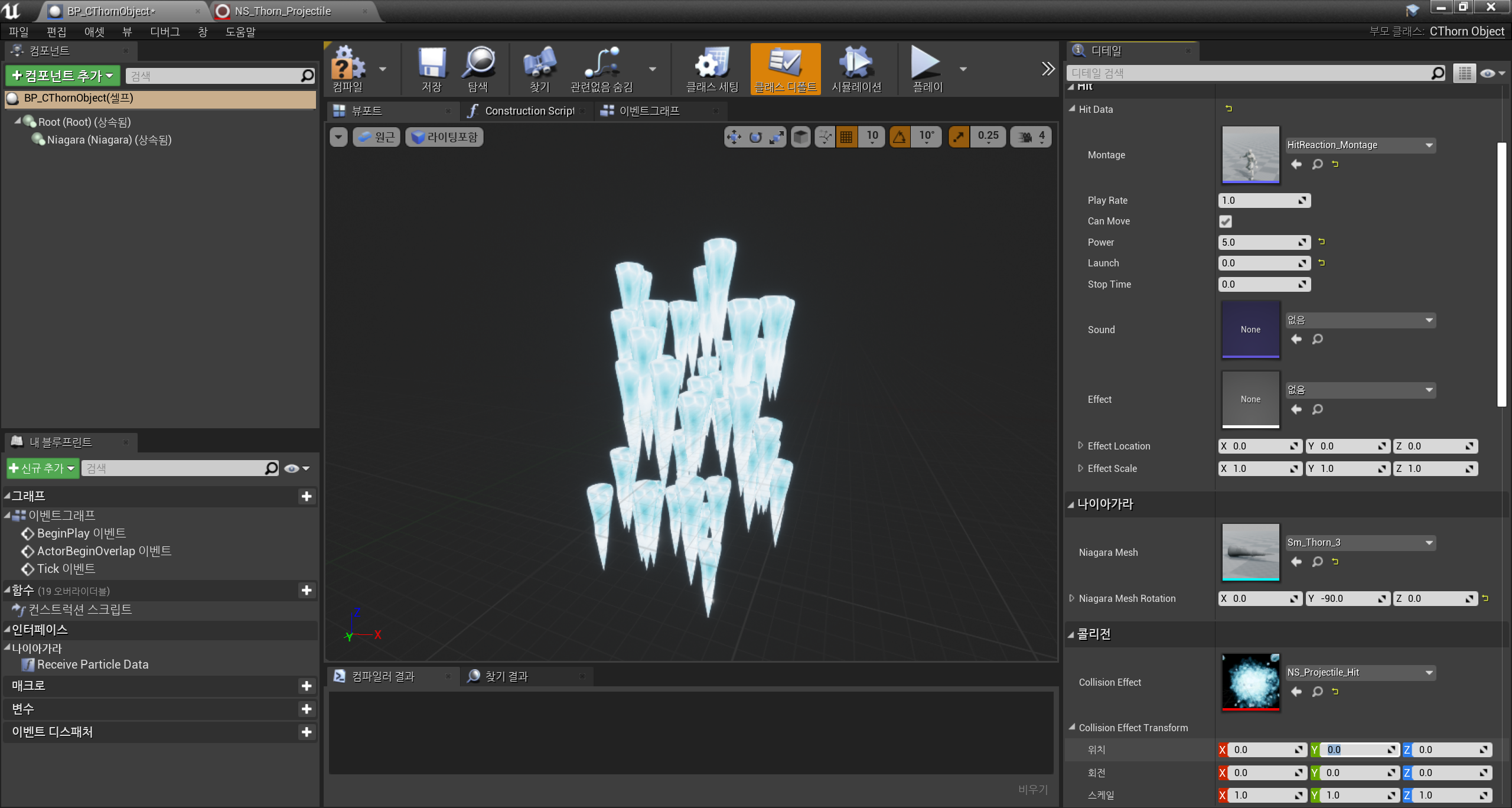Image resolution: width=1512 pixels, height=808 pixels.
Task: Expand the Effect Location property
Action: (1080, 445)
